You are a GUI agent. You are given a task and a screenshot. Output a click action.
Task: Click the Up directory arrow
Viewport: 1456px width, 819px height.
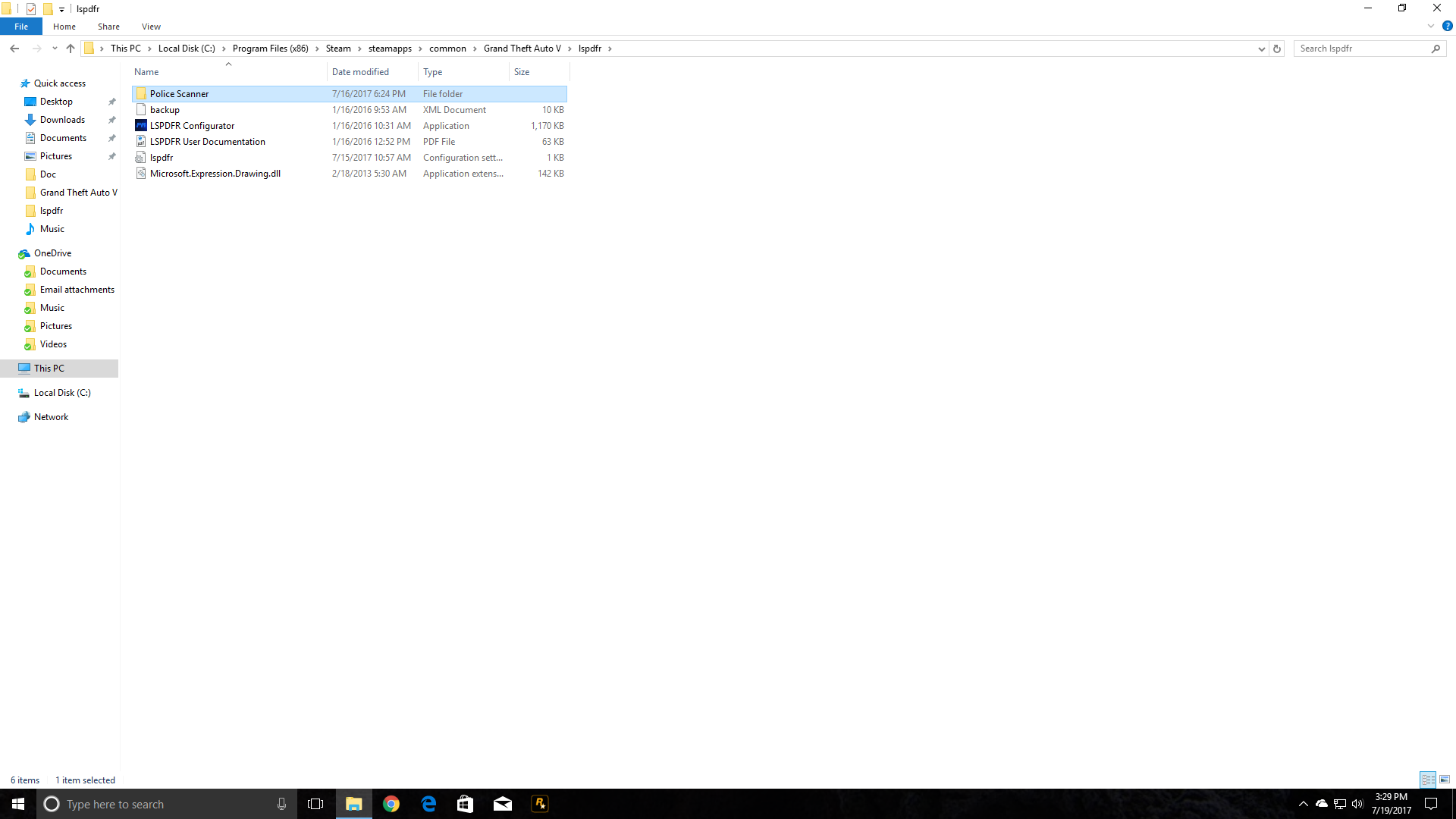pyautogui.click(x=71, y=49)
